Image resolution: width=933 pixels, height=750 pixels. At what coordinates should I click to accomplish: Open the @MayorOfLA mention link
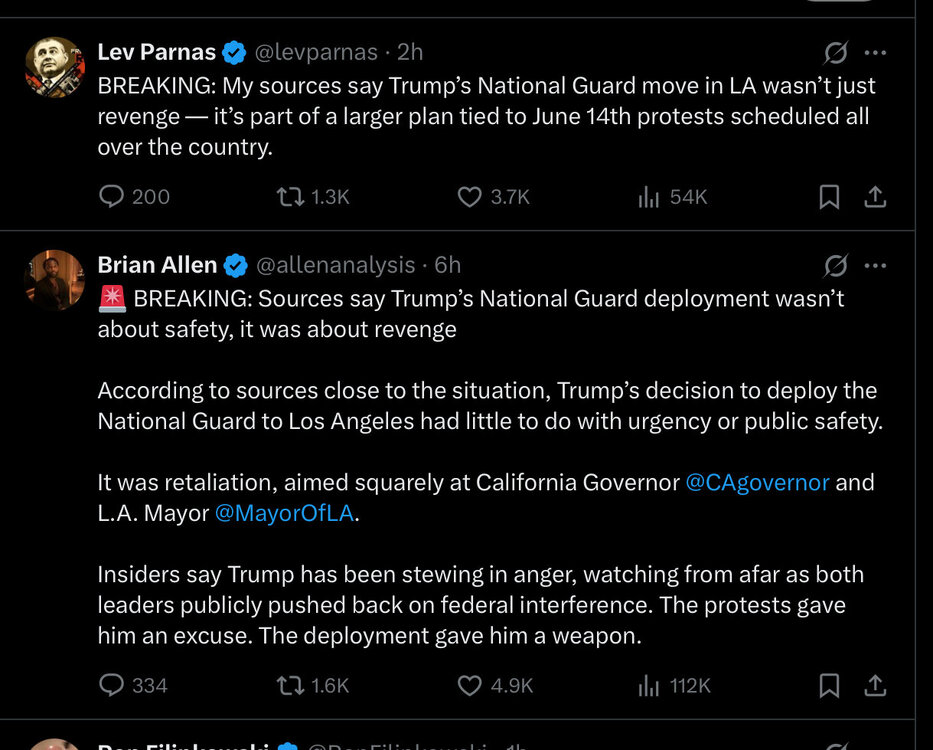(284, 514)
